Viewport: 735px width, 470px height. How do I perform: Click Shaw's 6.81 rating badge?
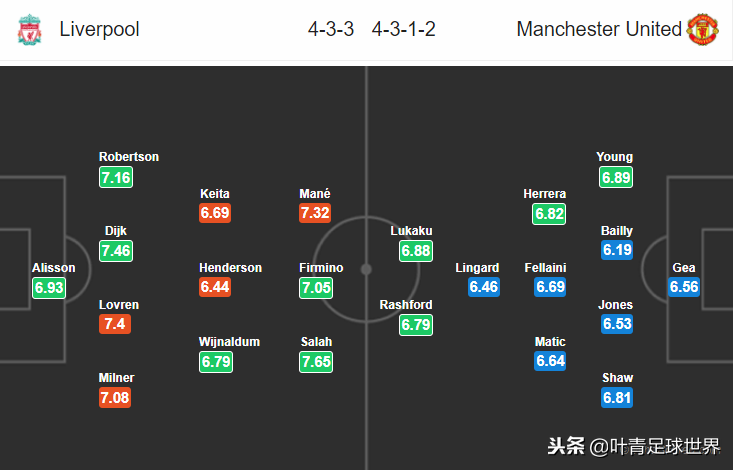pos(617,398)
